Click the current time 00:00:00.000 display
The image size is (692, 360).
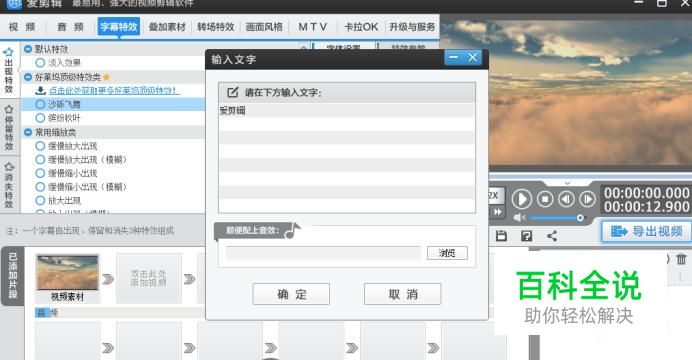(x=646, y=193)
